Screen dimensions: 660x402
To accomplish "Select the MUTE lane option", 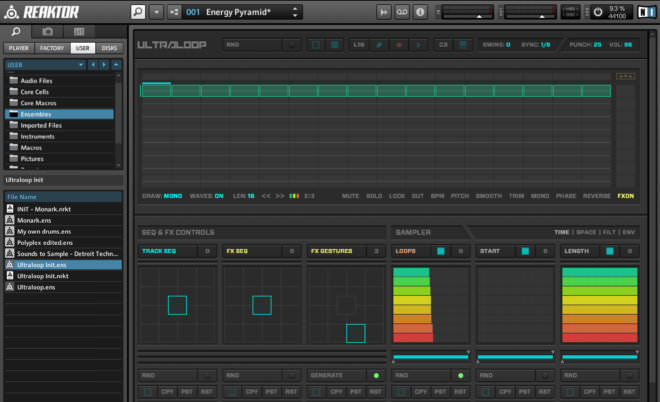I will [350, 196].
